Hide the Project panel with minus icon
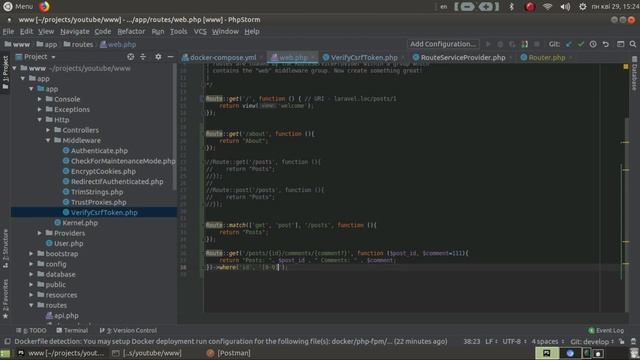640x360 pixels. pos(170,57)
